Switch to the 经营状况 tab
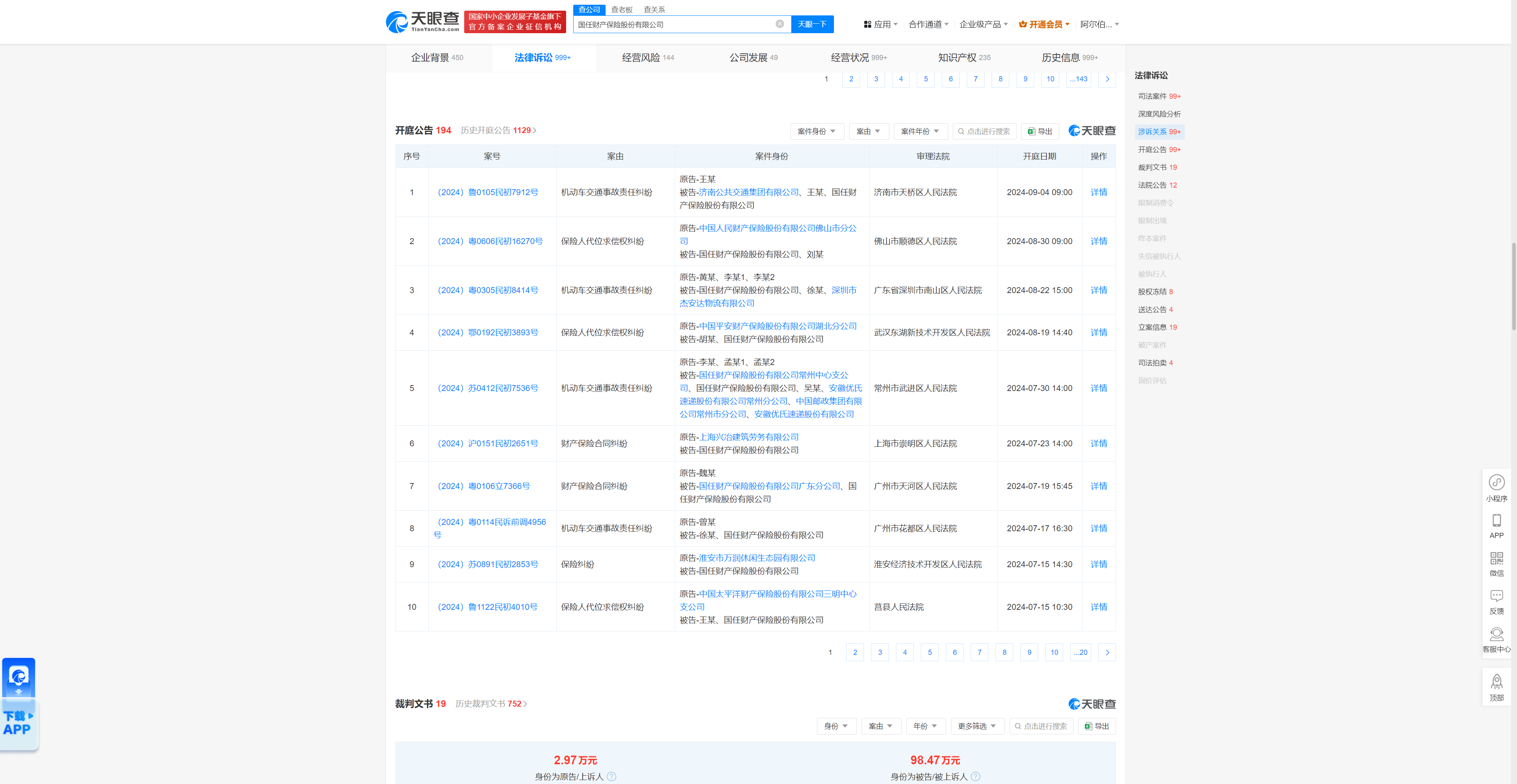Viewport: 1517px width, 784px height. click(858, 57)
